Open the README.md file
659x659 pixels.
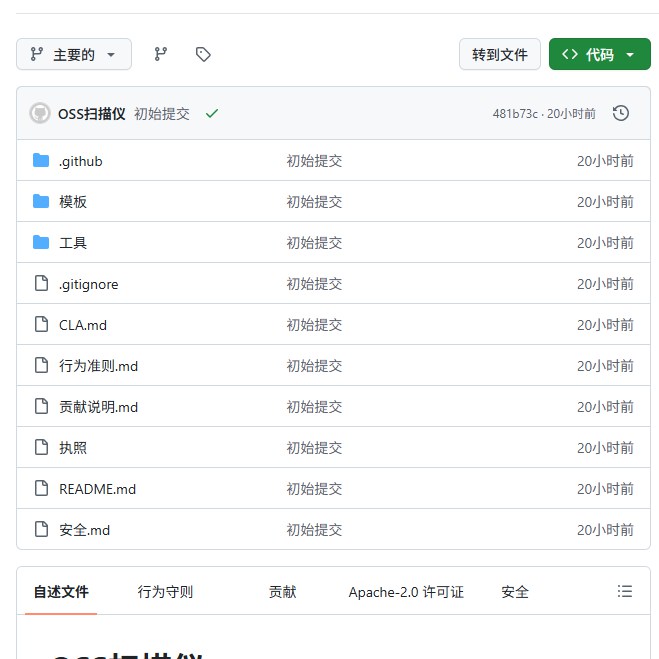(x=97, y=489)
